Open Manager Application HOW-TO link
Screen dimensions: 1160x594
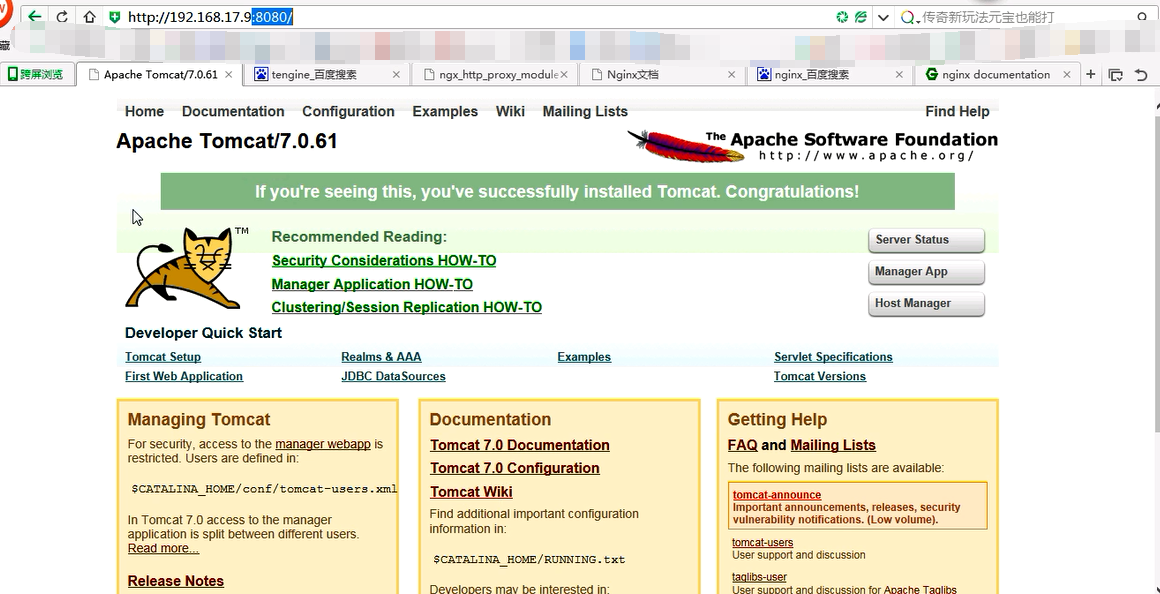(372, 284)
